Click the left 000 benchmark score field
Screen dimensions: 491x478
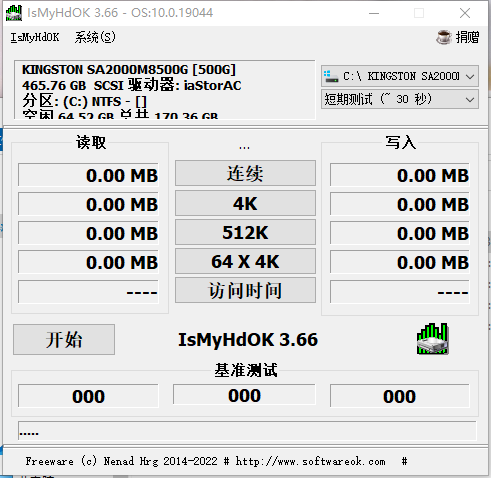pos(88,396)
